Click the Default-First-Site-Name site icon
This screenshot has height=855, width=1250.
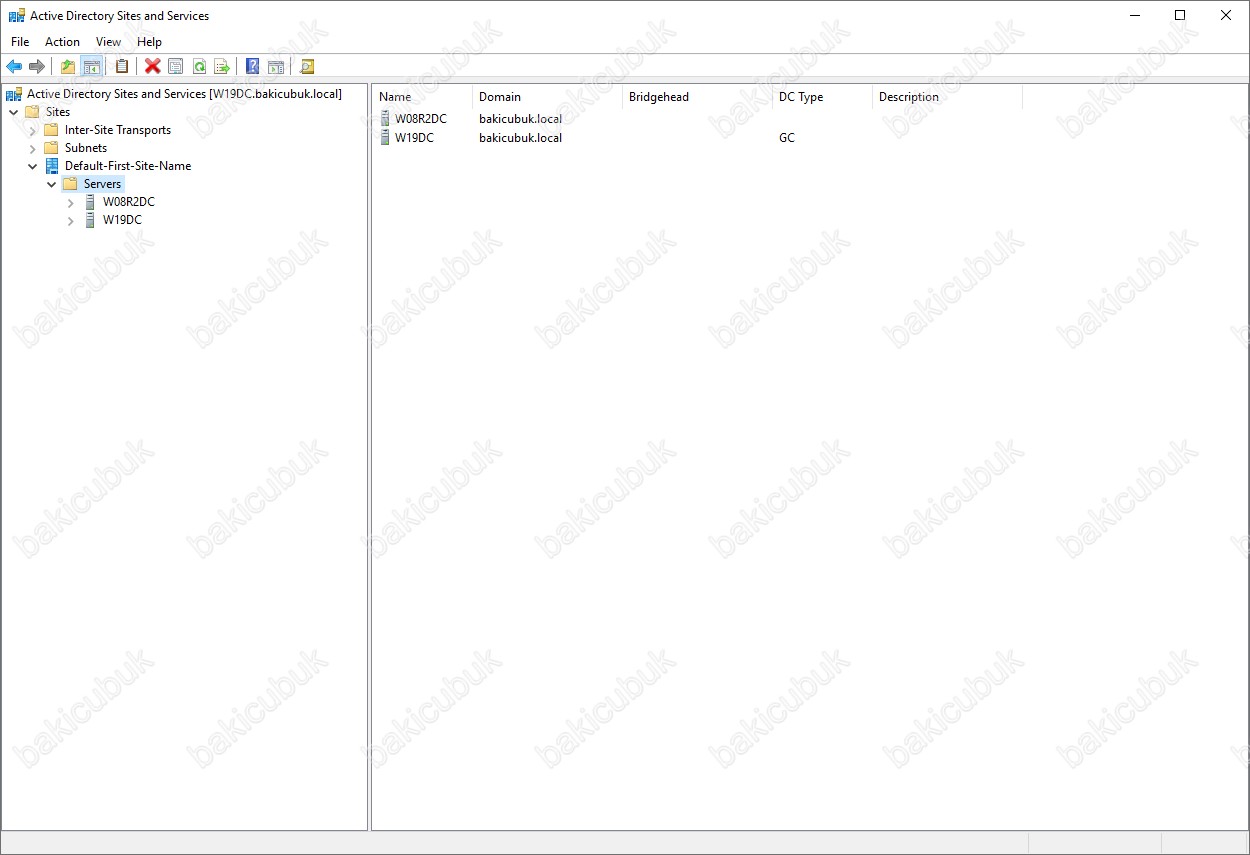pos(52,166)
